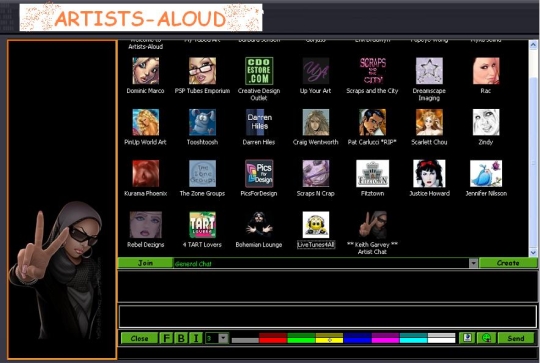Open the Dominic Marco chat room icon
The height and width of the screenshot is (363, 540).
click(x=146, y=71)
